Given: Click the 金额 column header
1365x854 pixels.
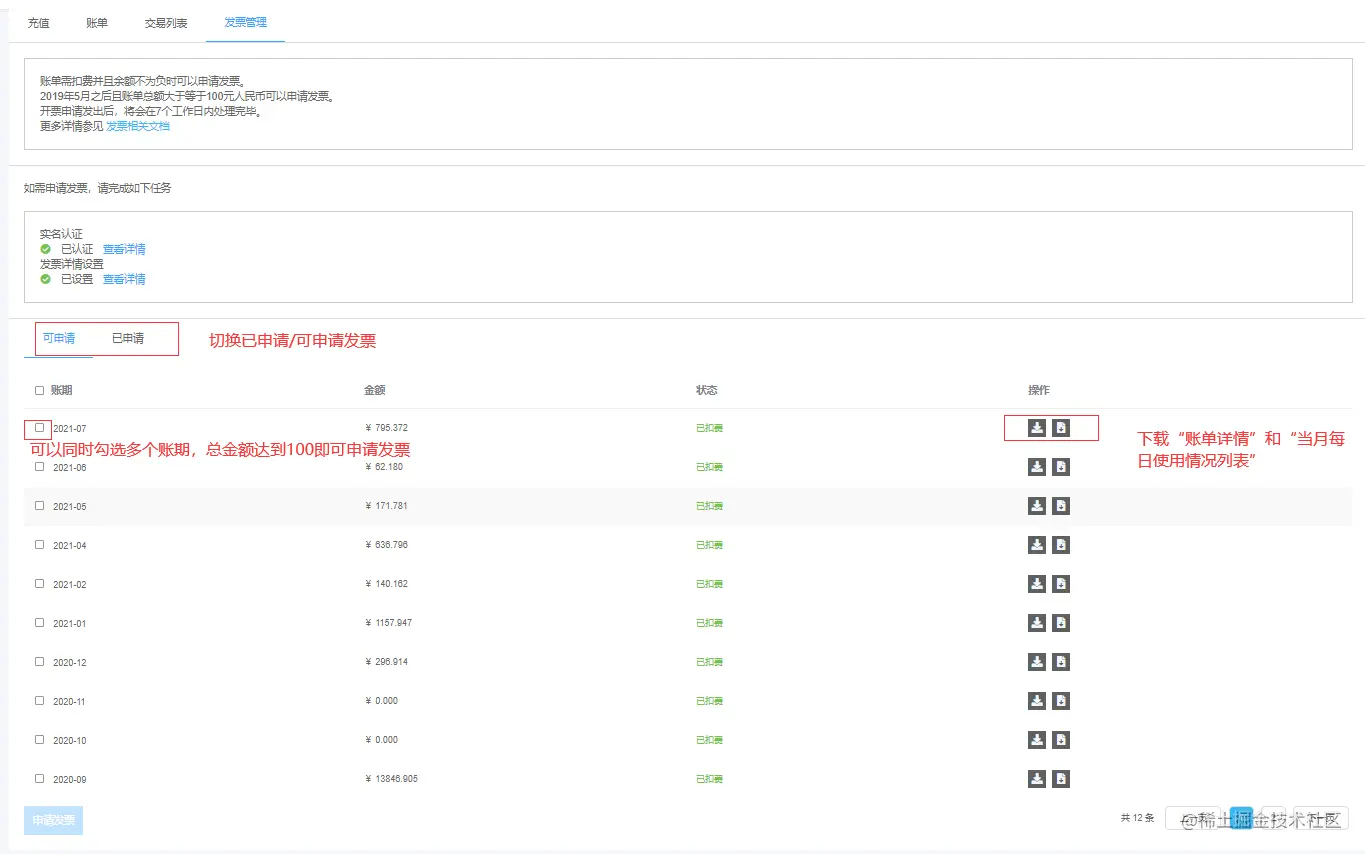Looking at the screenshot, I should [375, 390].
